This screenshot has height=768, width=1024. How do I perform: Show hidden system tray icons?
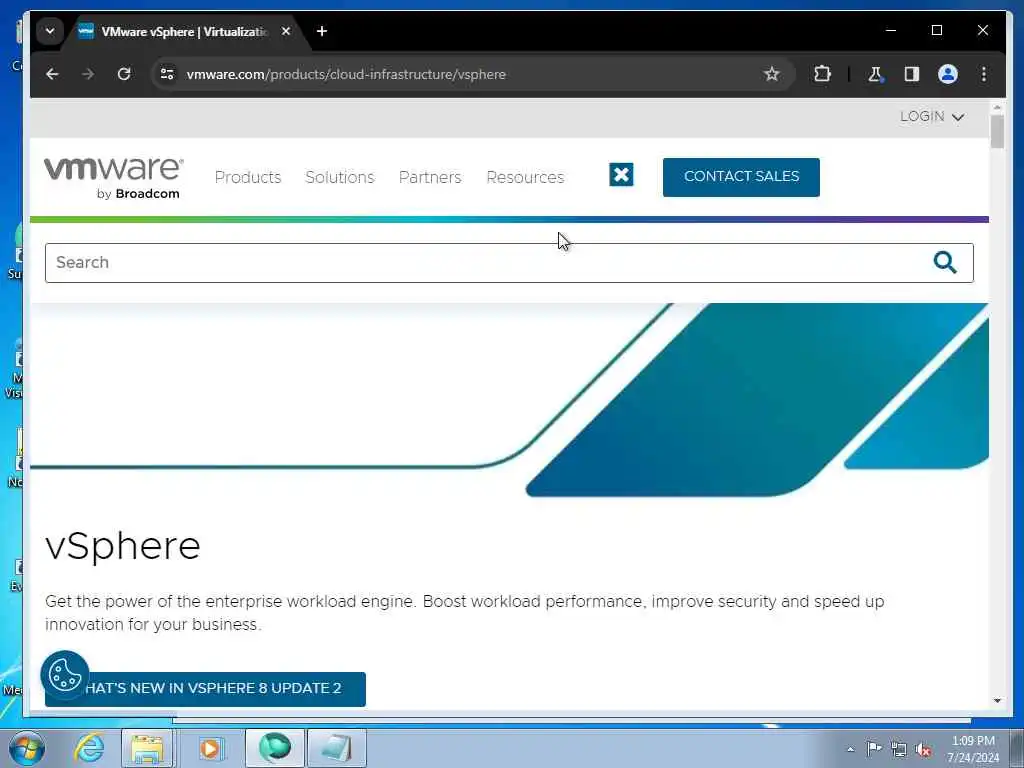pyautogui.click(x=850, y=749)
